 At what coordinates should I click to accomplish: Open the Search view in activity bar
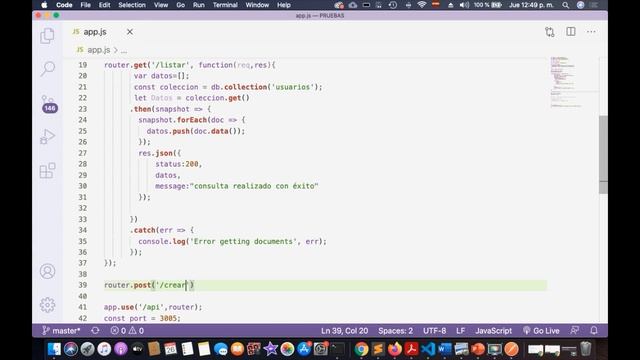[x=47, y=69]
